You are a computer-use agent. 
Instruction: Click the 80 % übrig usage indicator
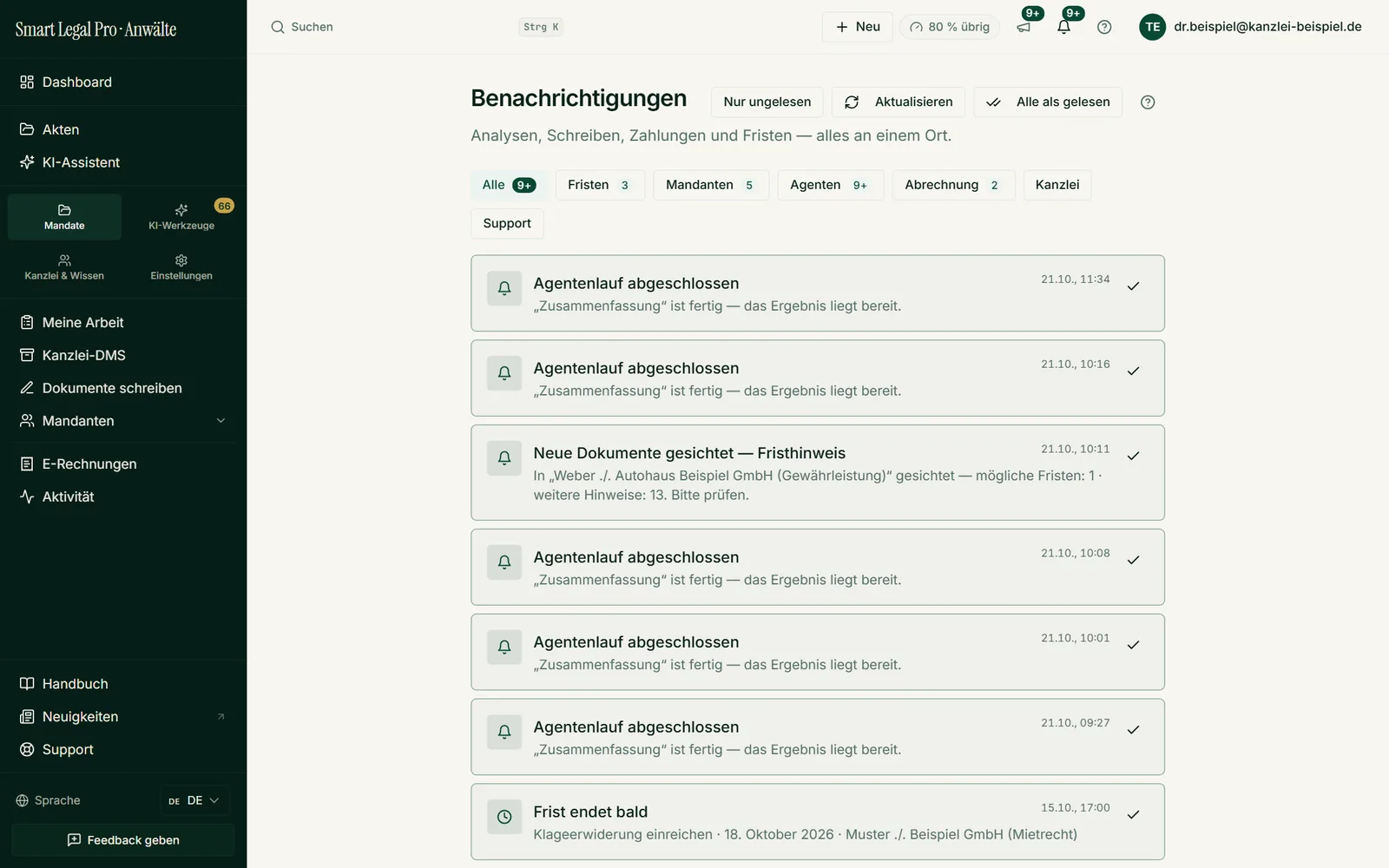tap(950, 27)
